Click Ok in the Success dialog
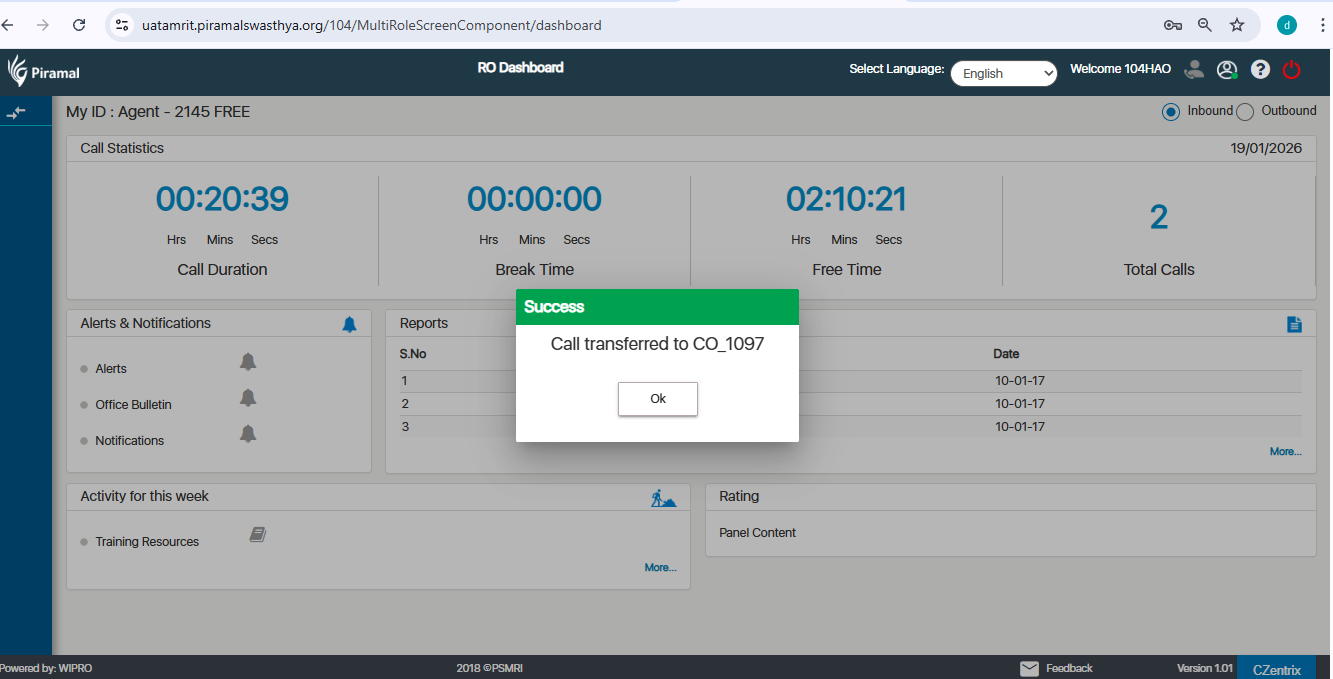The height and width of the screenshot is (679, 1333). 657,398
